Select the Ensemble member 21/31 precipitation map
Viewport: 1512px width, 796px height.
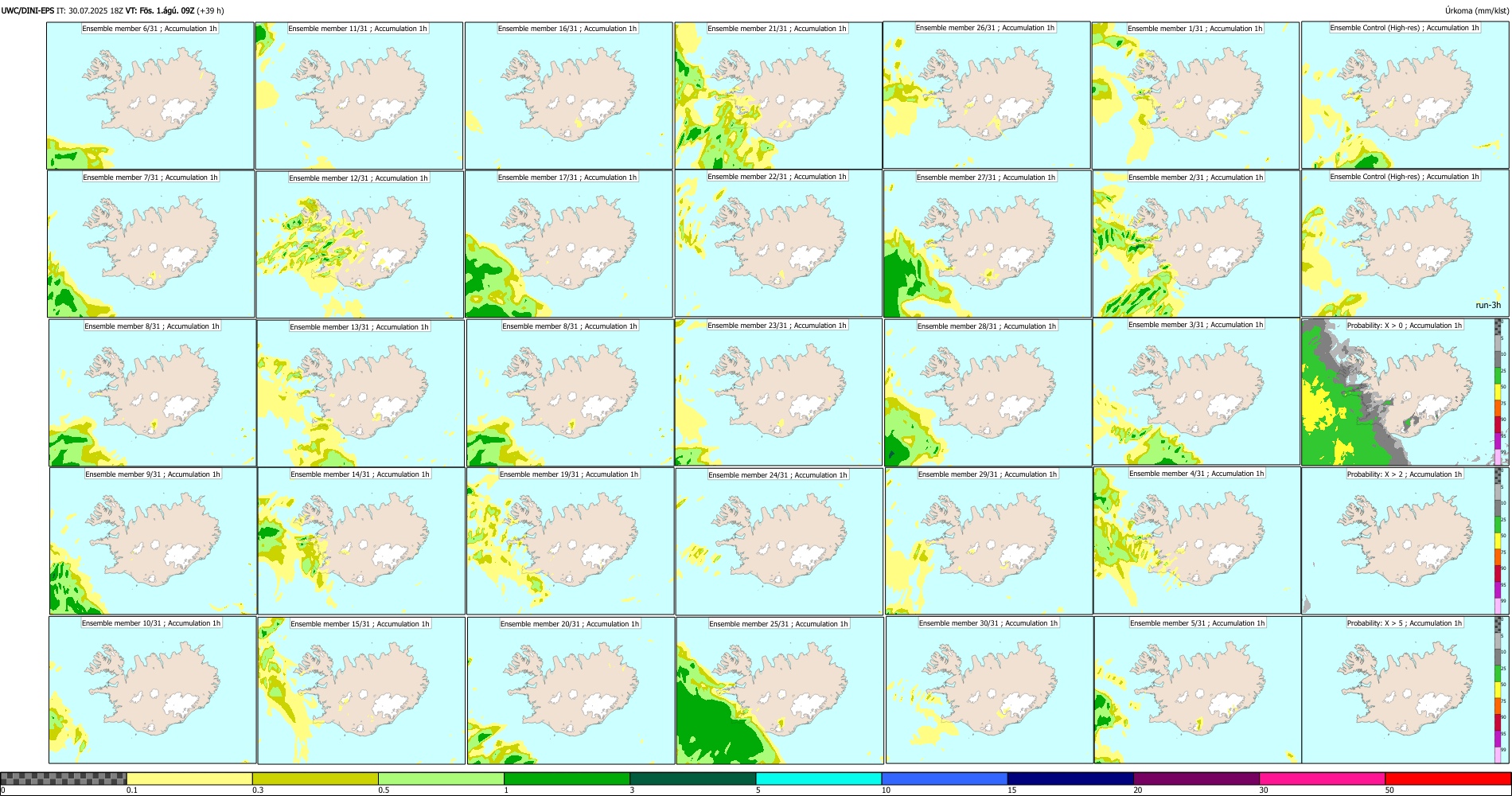click(778, 96)
